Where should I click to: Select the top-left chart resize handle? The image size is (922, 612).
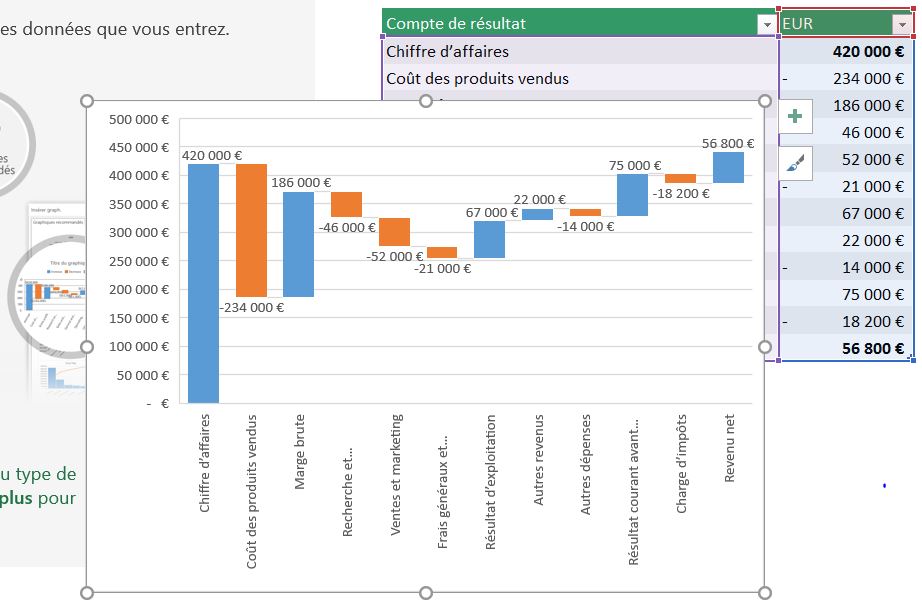[87, 101]
